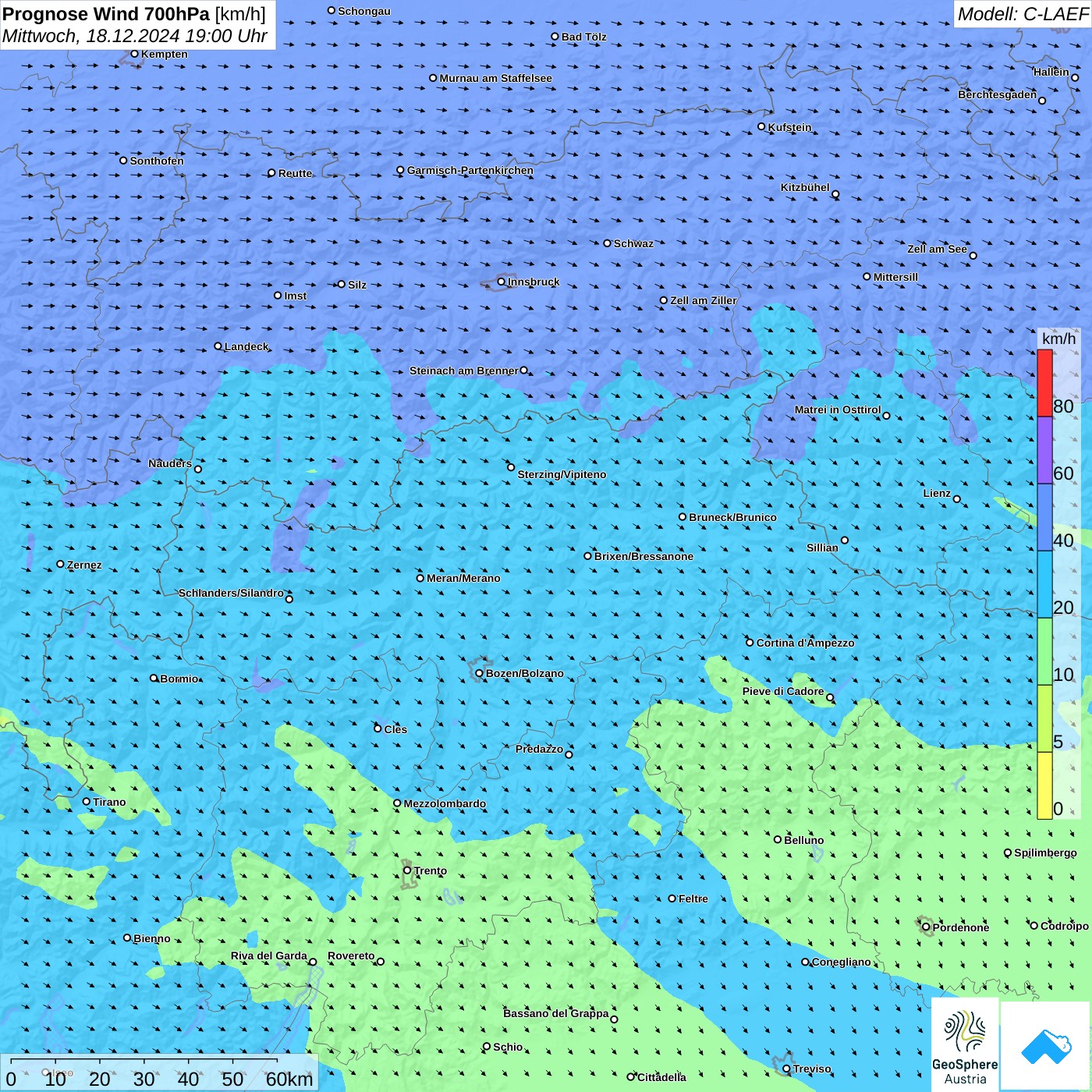Click the Belluno city marker
Image resolution: width=1092 pixels, height=1092 pixels.
coord(778,839)
